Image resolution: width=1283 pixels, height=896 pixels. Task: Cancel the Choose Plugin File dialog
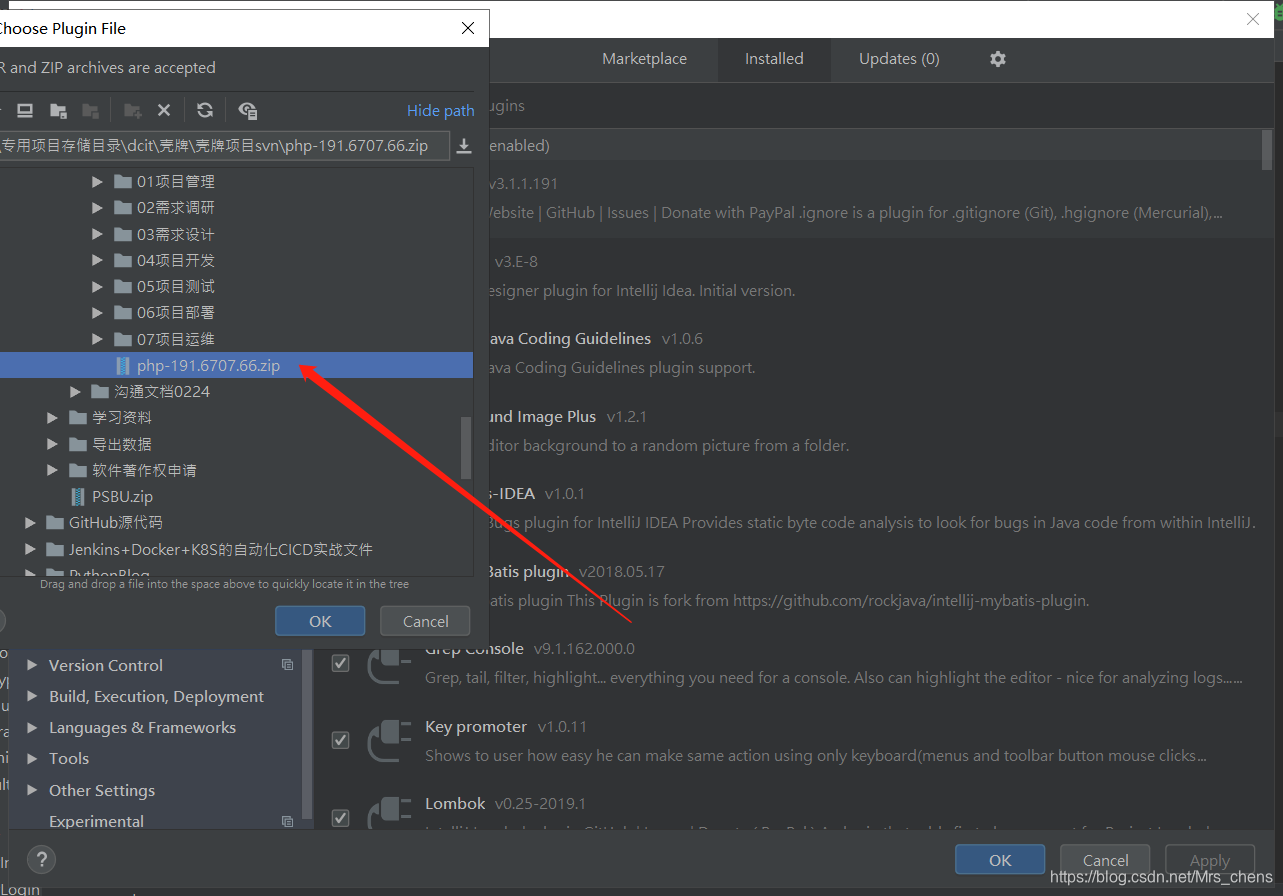pyautogui.click(x=425, y=621)
